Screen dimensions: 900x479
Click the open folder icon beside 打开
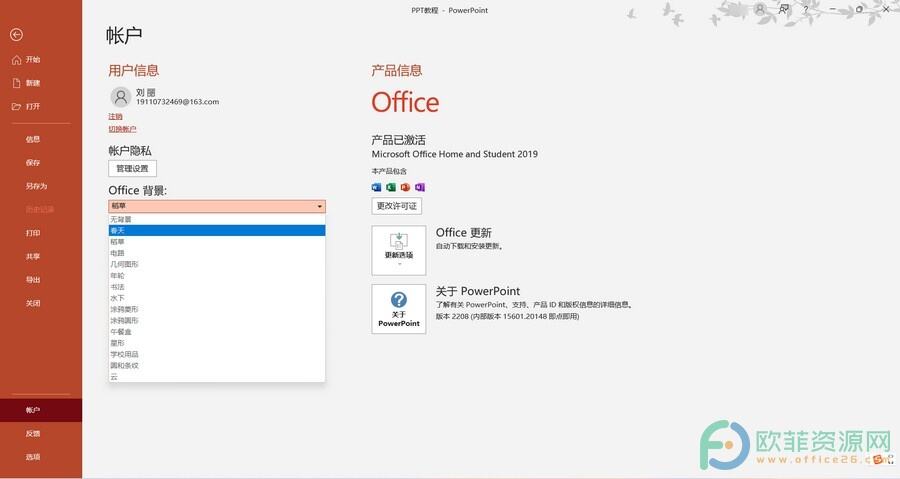[17, 107]
